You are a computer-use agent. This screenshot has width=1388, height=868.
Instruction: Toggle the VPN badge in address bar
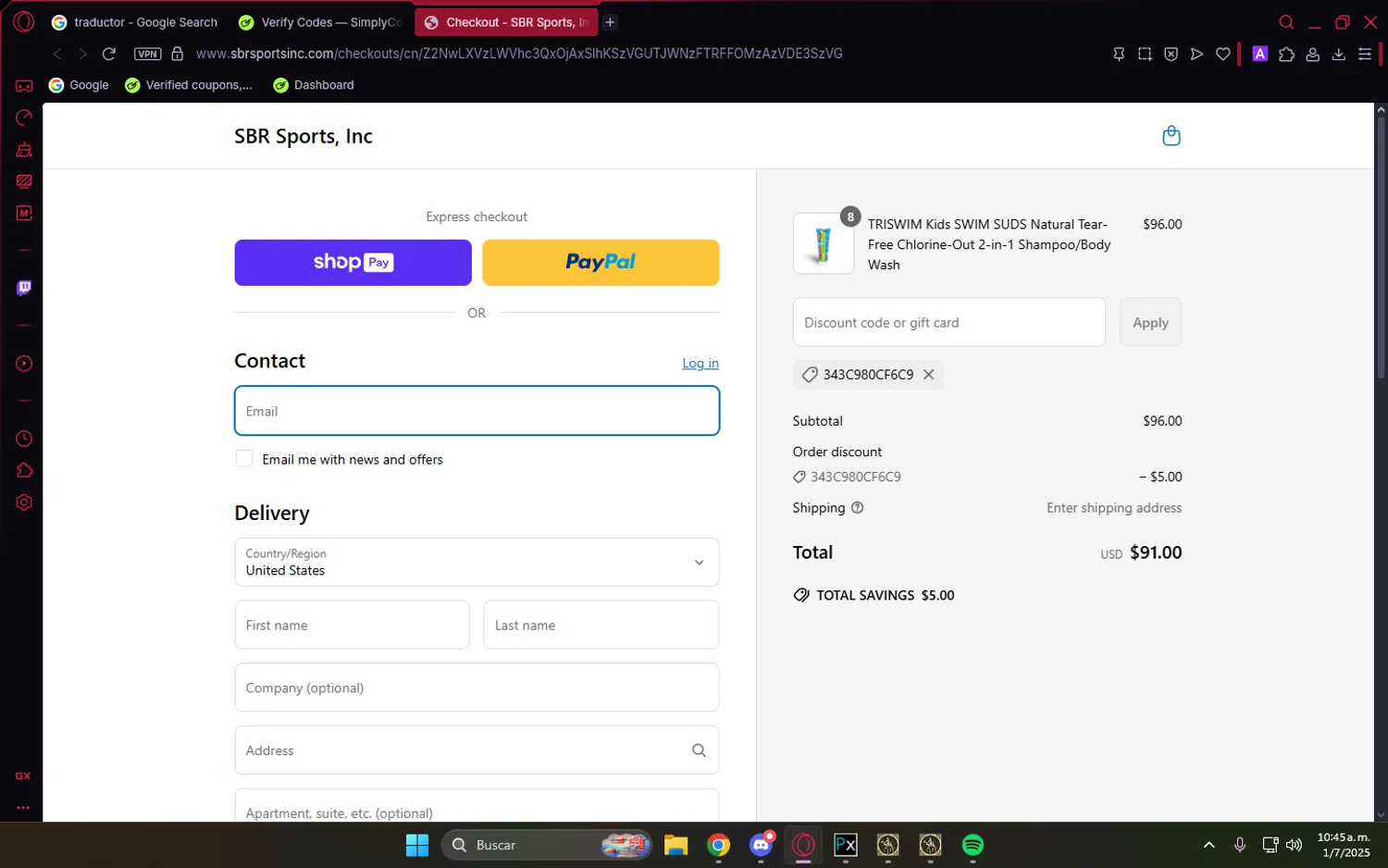pos(148,54)
